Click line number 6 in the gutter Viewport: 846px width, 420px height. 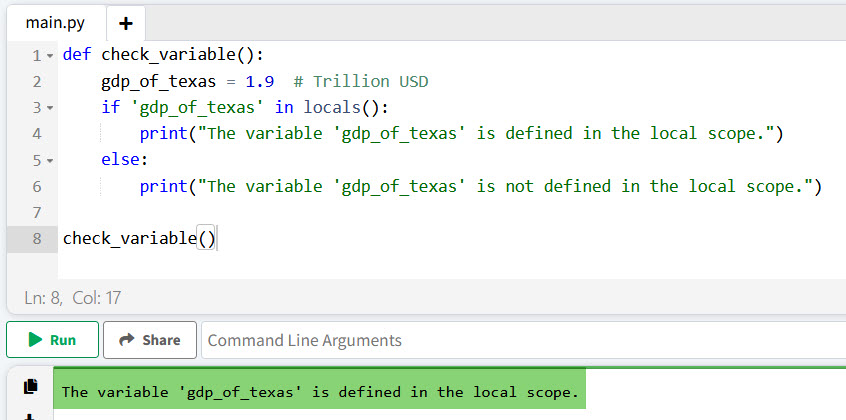point(36,187)
